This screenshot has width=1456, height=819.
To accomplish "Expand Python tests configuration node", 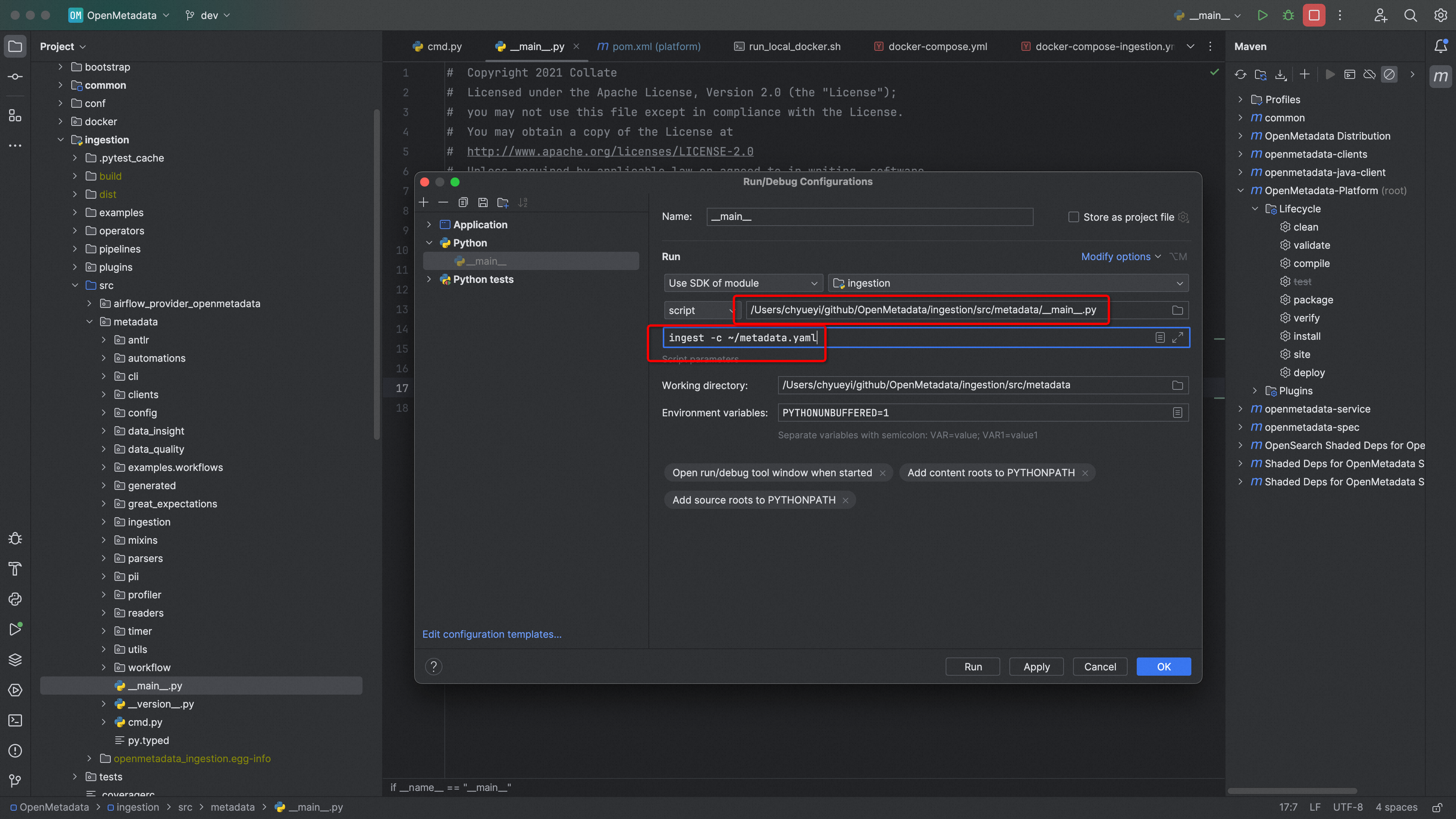I will point(429,279).
